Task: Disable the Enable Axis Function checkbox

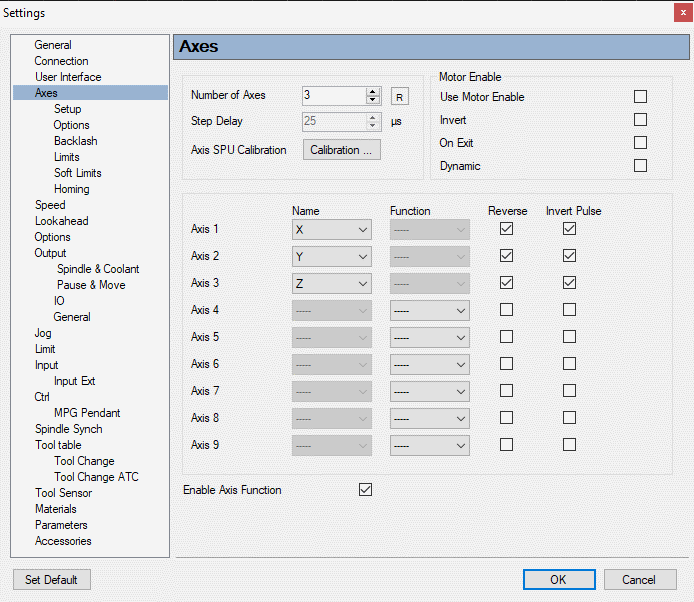Action: (x=365, y=490)
